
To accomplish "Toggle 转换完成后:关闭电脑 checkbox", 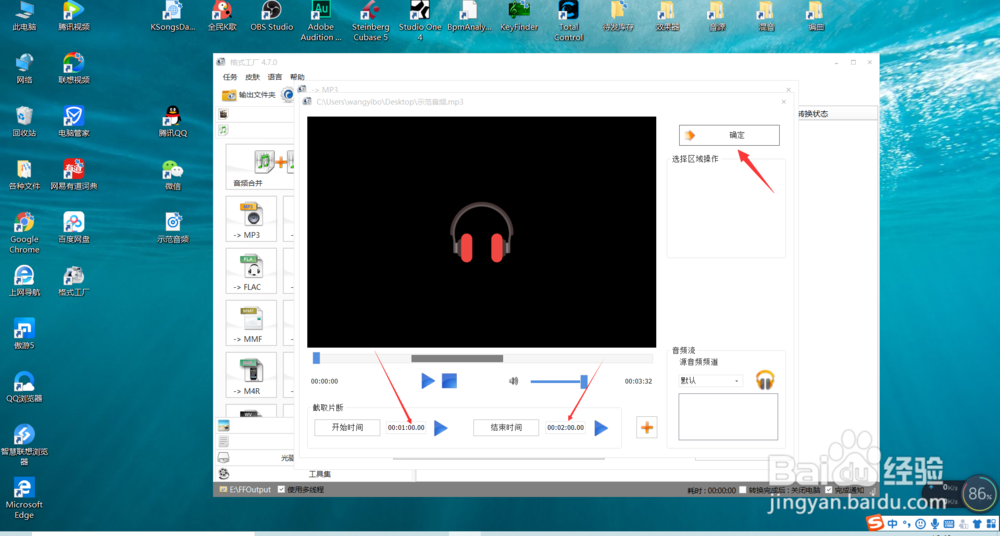I will click(x=742, y=490).
